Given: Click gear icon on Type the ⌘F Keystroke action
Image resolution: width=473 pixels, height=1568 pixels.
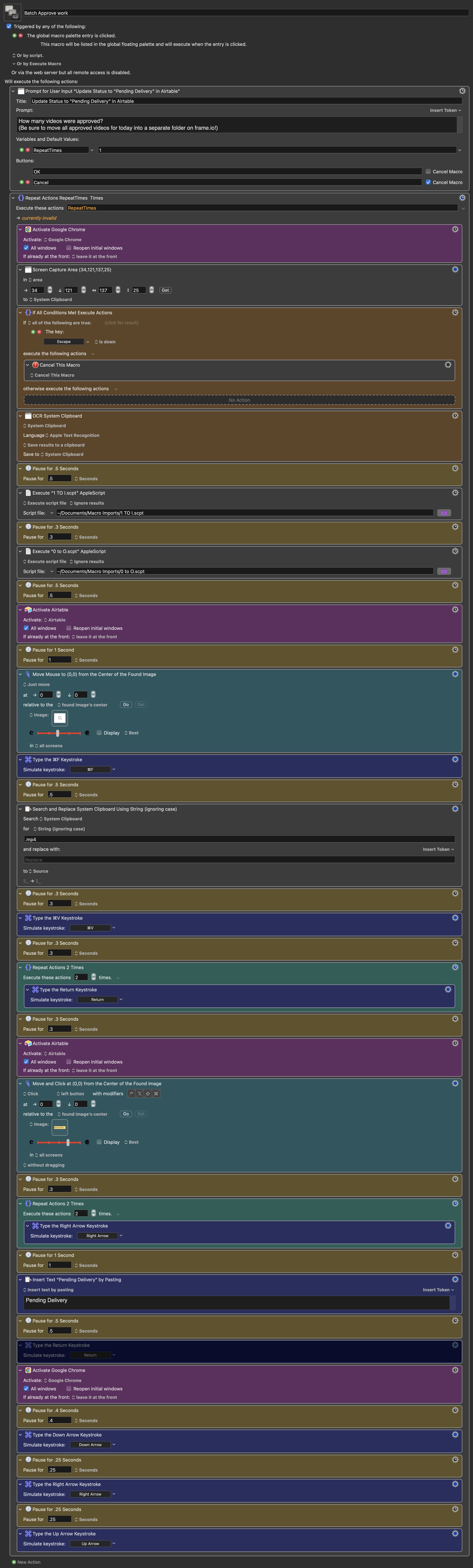Looking at the screenshot, I should 455,759.
